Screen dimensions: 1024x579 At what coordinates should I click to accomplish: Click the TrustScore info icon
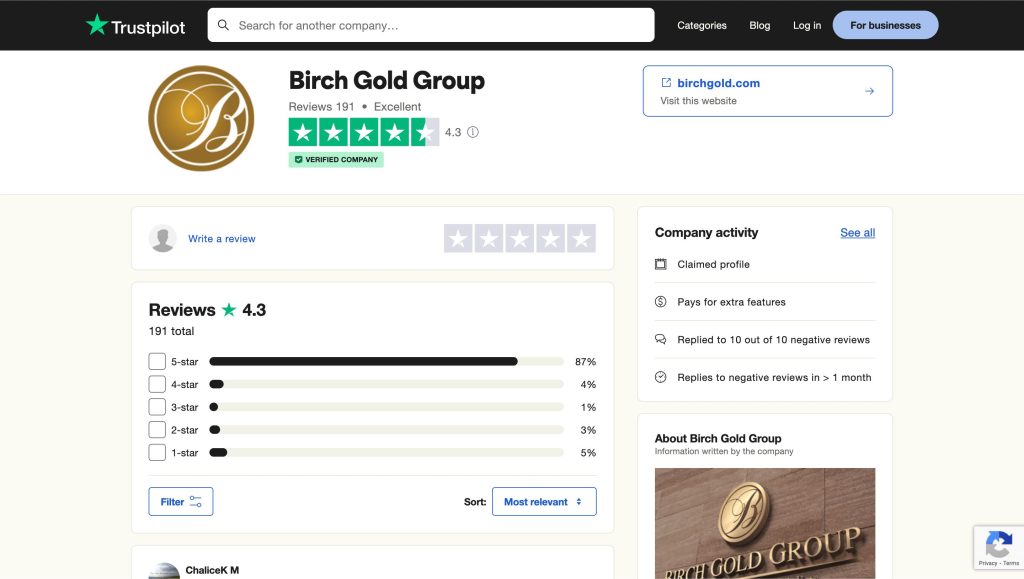point(473,132)
